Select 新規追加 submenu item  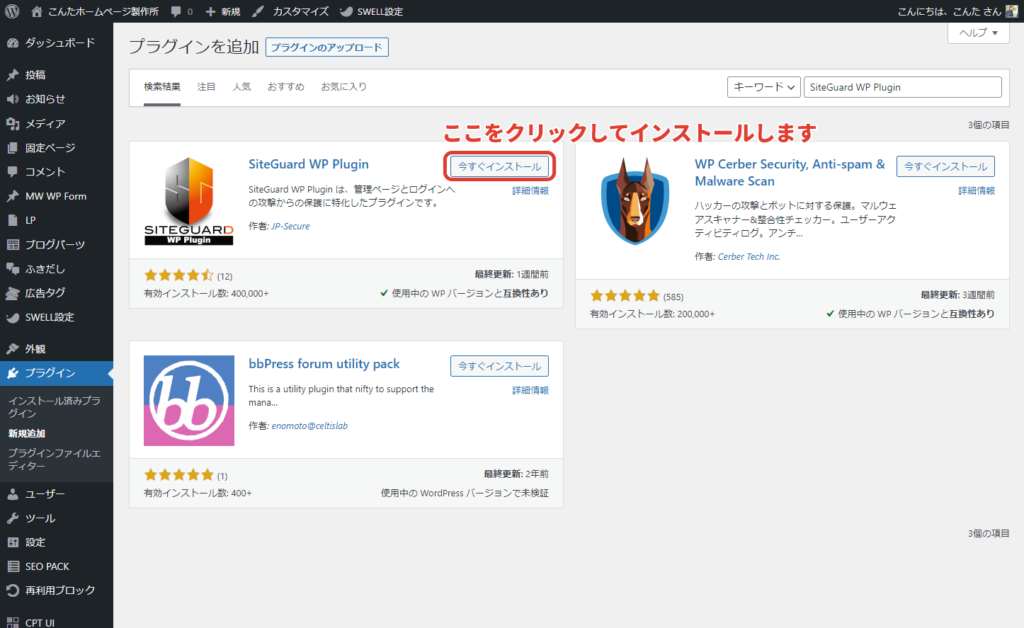(27, 433)
